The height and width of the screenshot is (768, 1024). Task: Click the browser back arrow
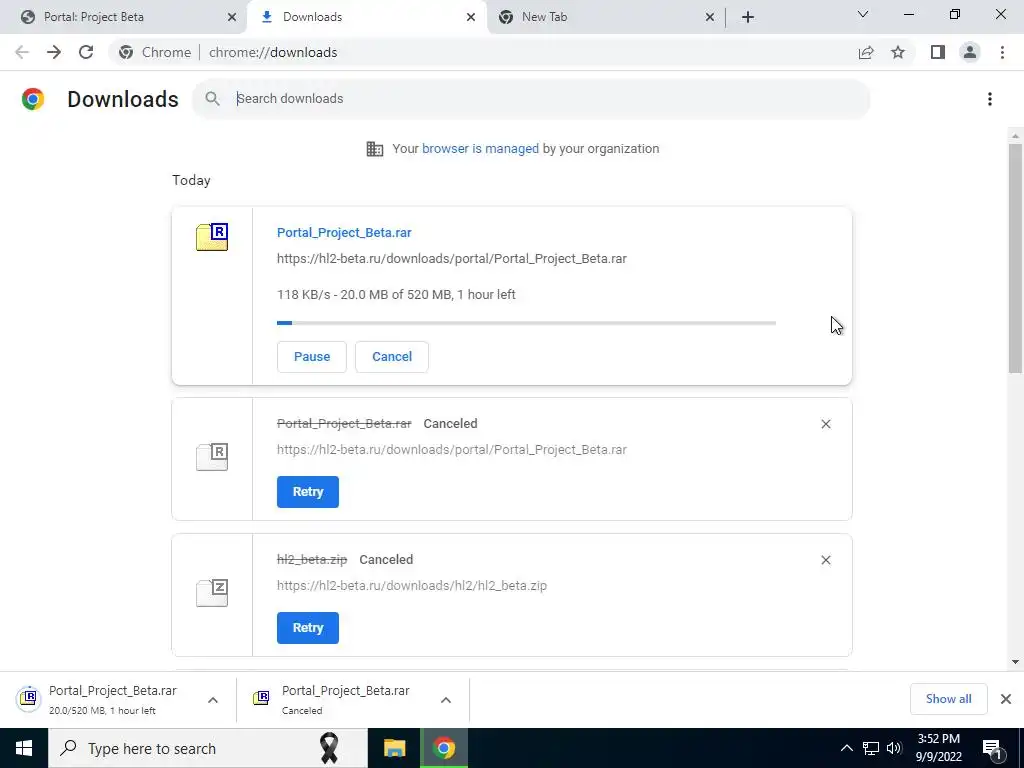click(22, 52)
